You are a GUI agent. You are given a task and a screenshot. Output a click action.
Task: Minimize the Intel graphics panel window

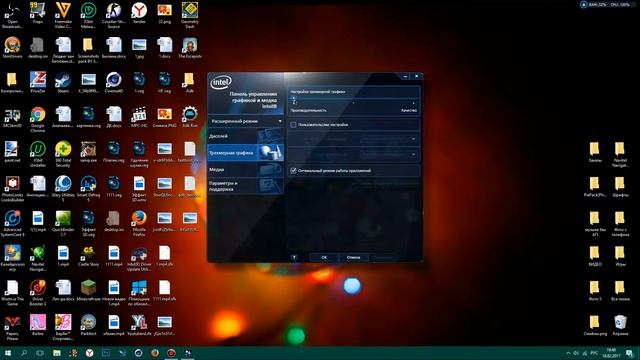[405, 76]
